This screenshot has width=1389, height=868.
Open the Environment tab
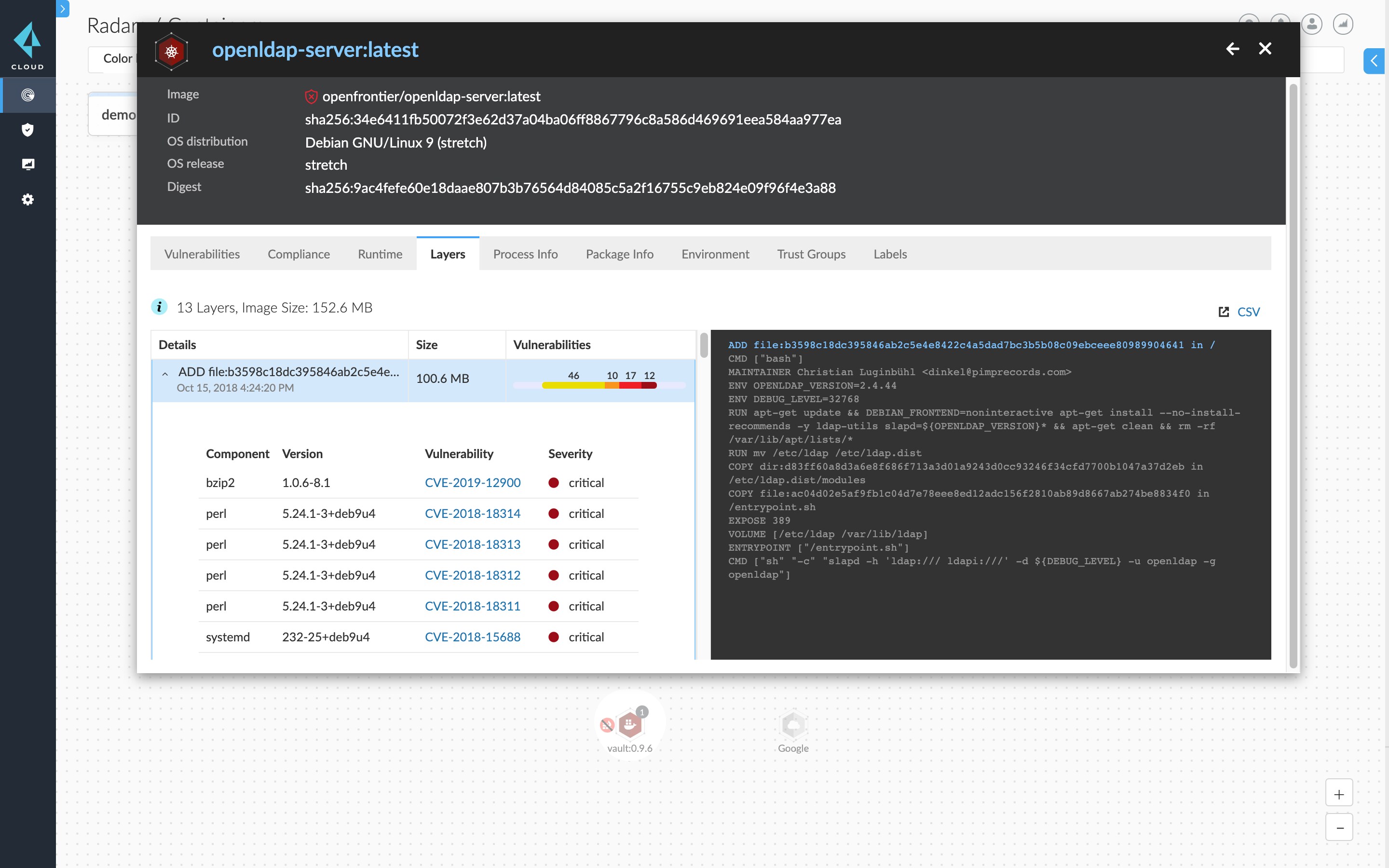[x=715, y=254]
